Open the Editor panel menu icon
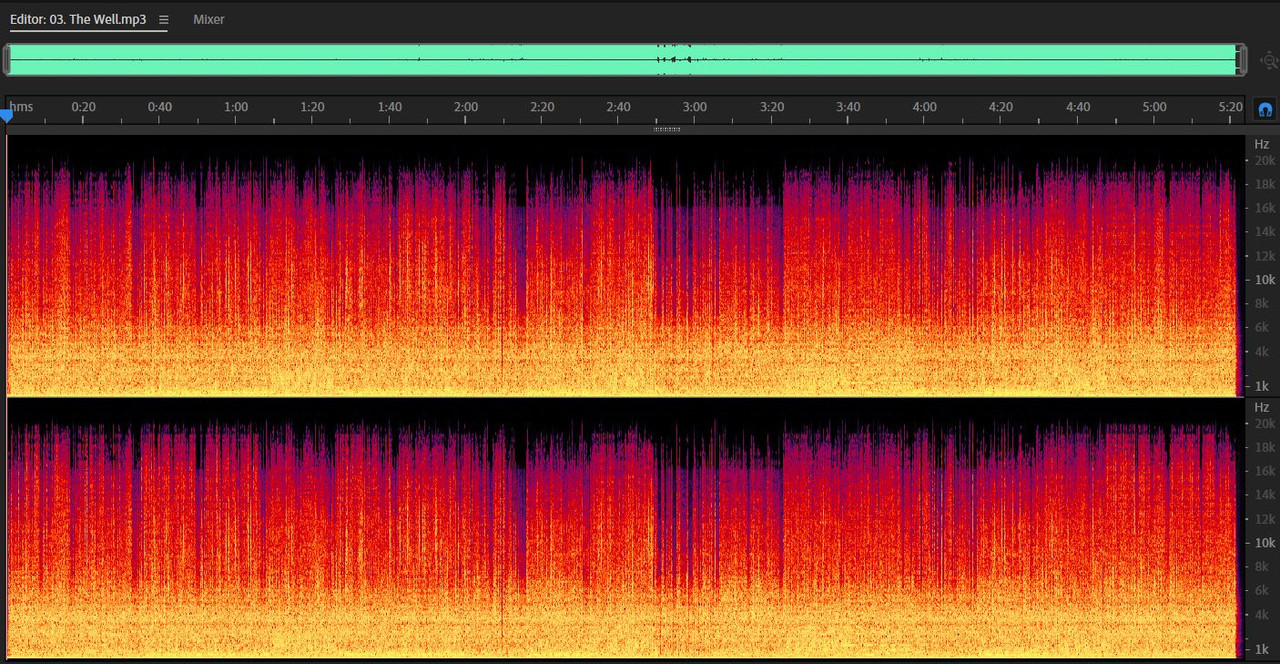This screenshot has height=664, width=1280. [x=164, y=19]
